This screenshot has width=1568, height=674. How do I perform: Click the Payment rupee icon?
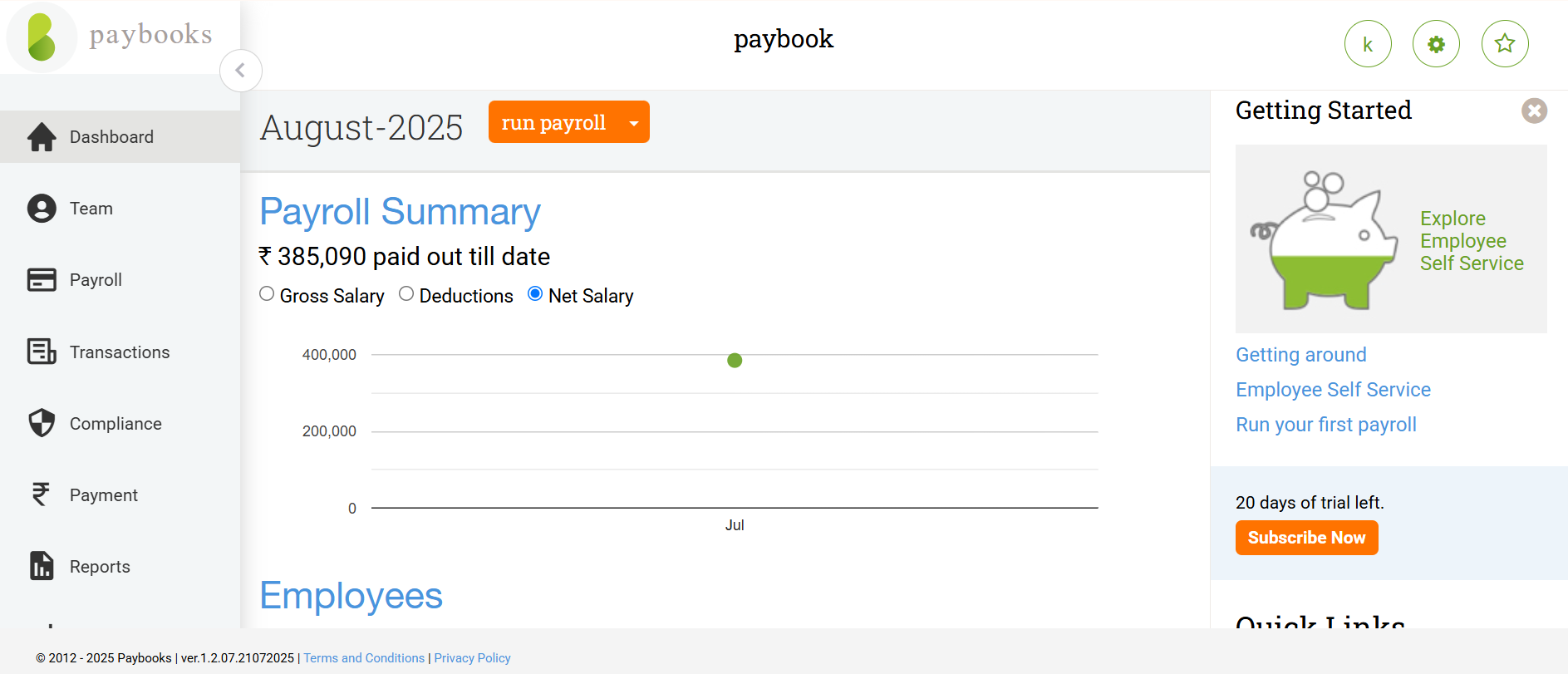coord(42,494)
